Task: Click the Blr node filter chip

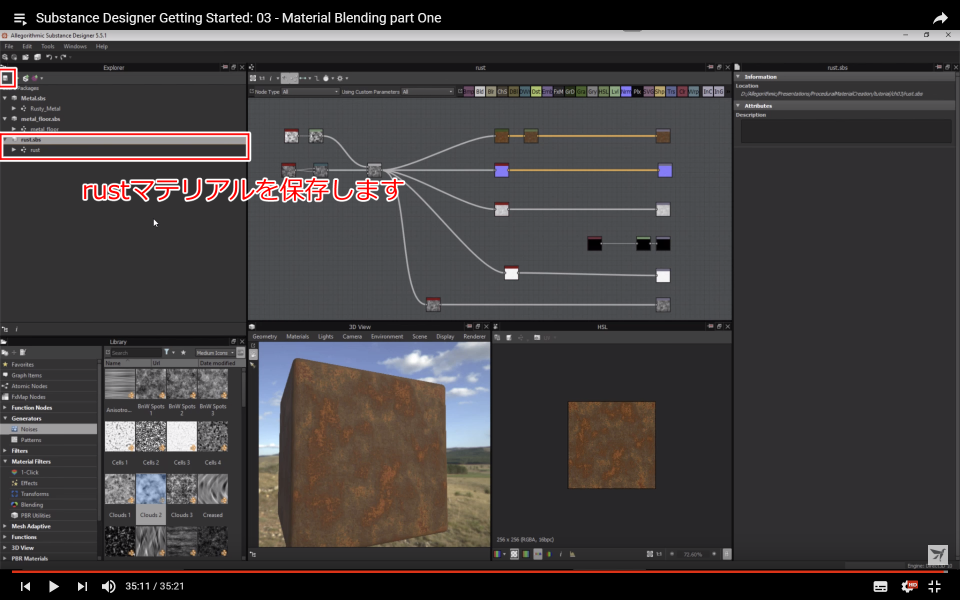Action: pyautogui.click(x=491, y=92)
